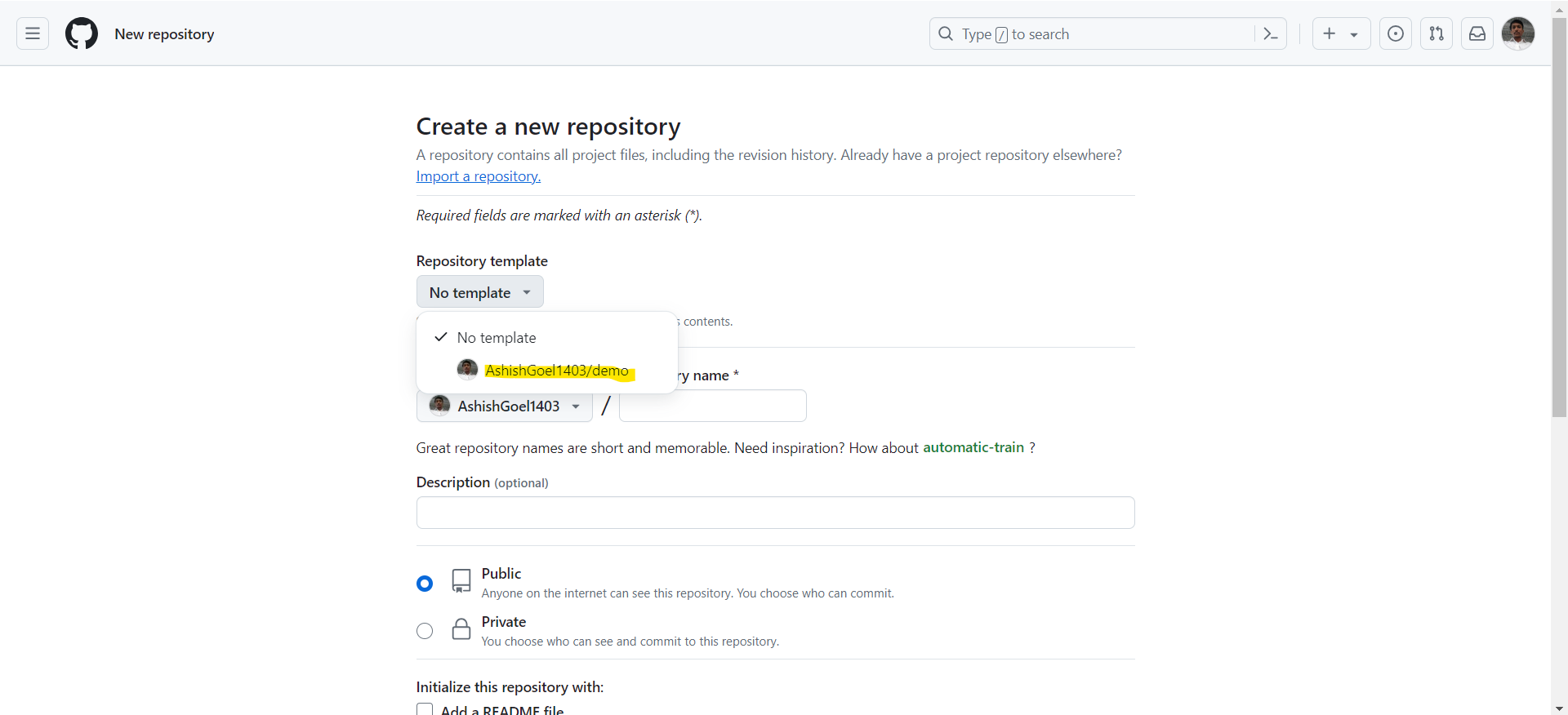Collapse the No template dropdown button

click(479, 292)
